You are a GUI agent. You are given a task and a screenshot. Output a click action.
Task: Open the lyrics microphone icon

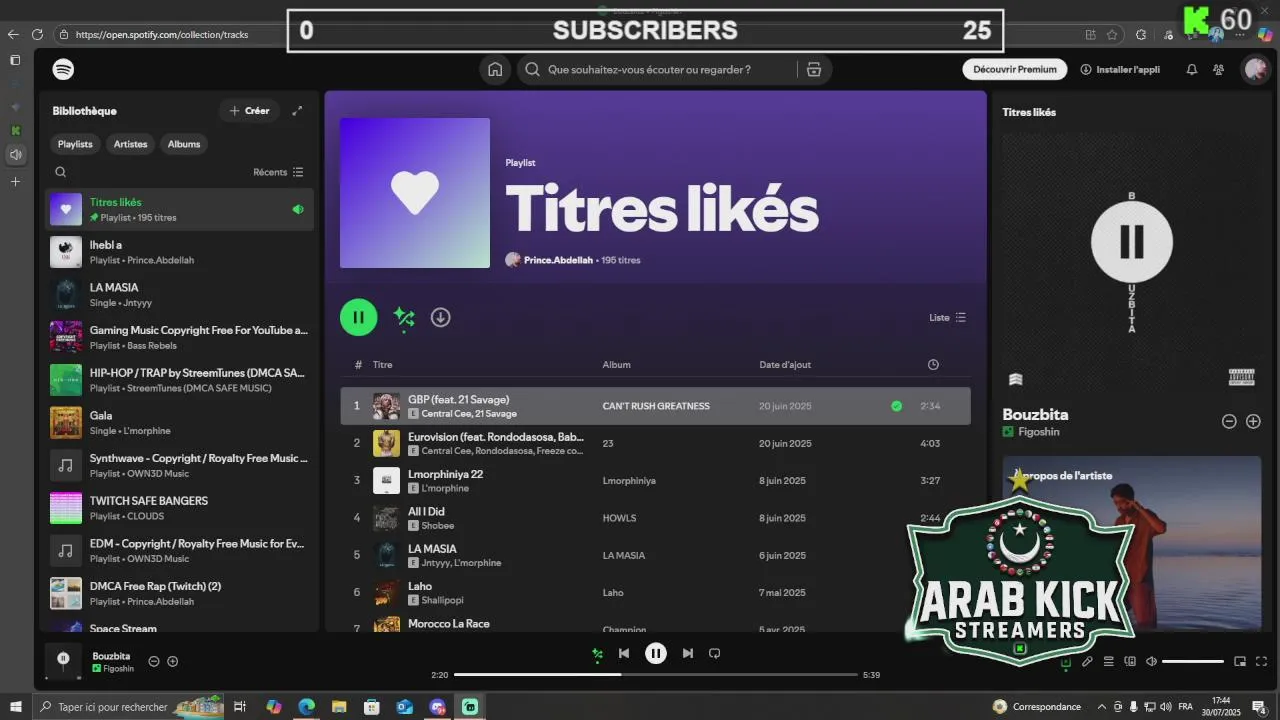pyautogui.click(x=1087, y=661)
